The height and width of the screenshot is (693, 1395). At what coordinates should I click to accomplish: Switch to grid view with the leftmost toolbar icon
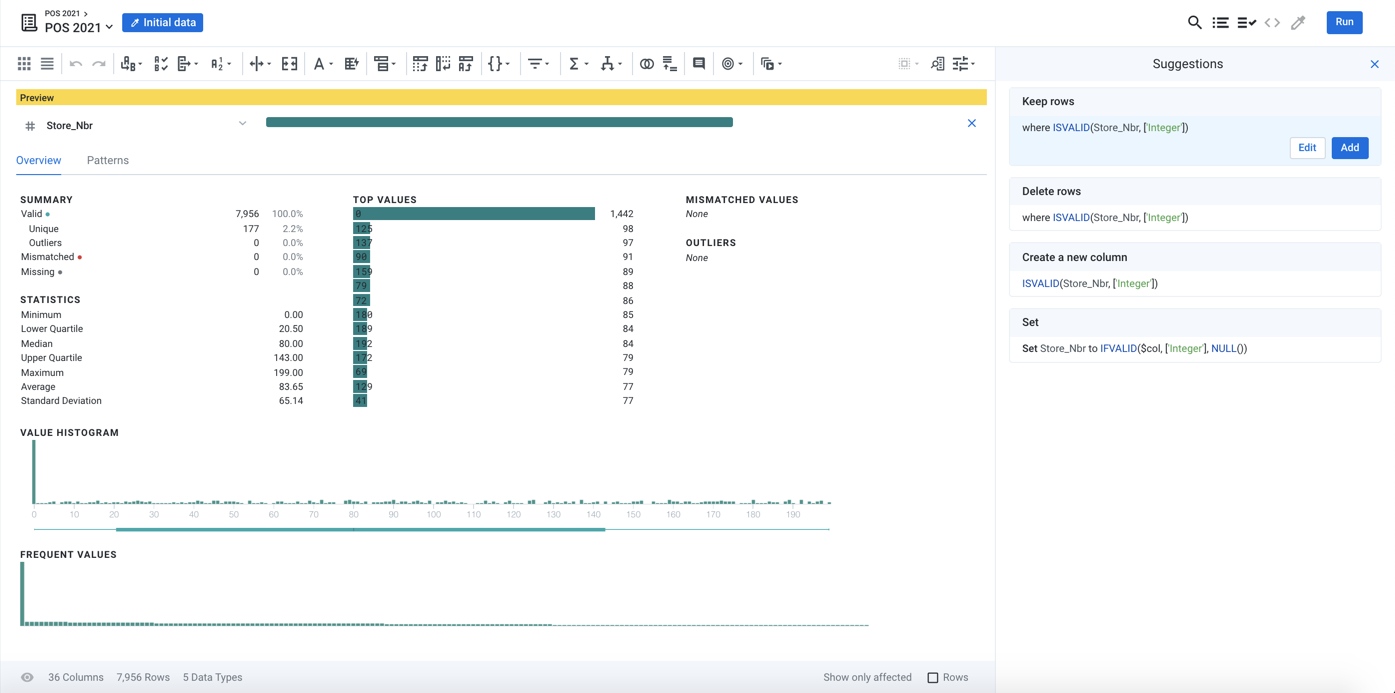pyautogui.click(x=23, y=63)
